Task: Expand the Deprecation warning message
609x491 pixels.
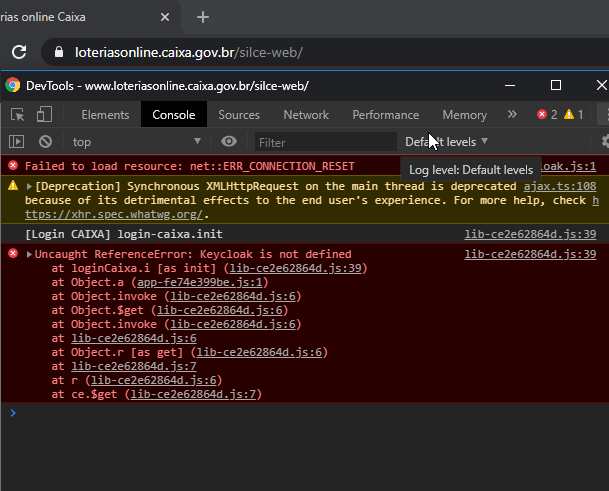Action: tap(29, 186)
